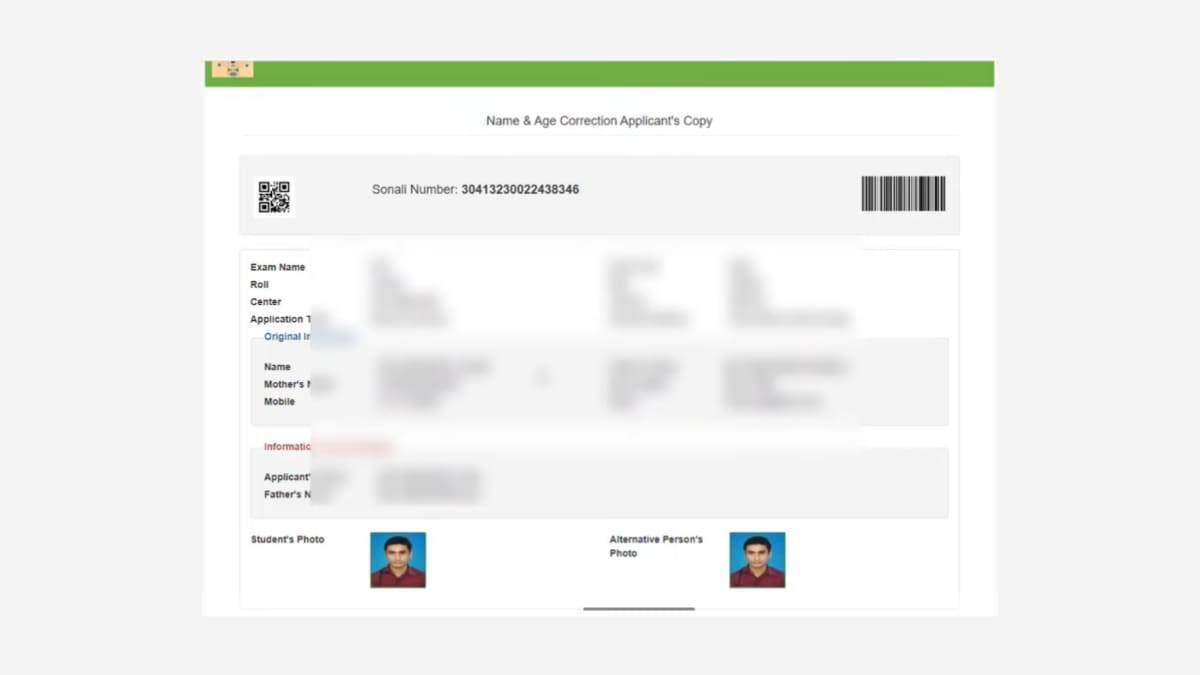
Task: Open the Alternative Person's Photo thumbnail
Action: point(757,560)
